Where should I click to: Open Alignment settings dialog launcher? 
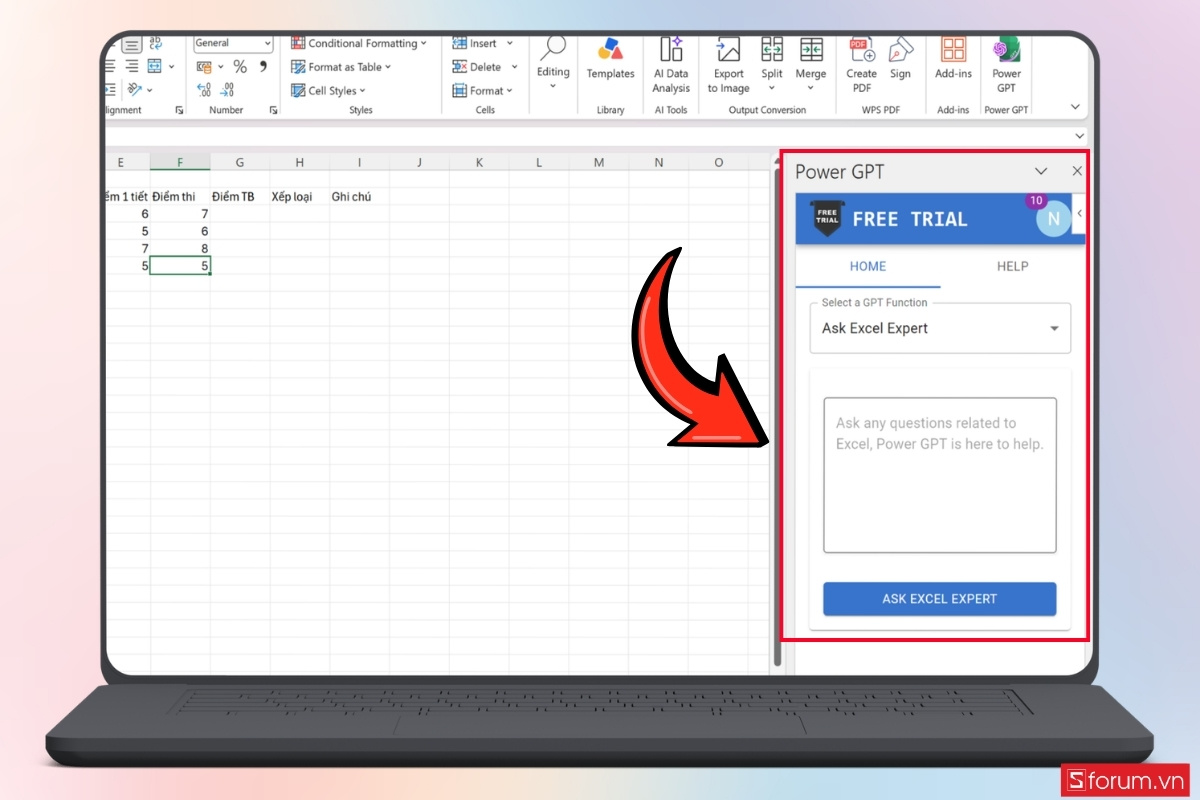pyautogui.click(x=179, y=110)
